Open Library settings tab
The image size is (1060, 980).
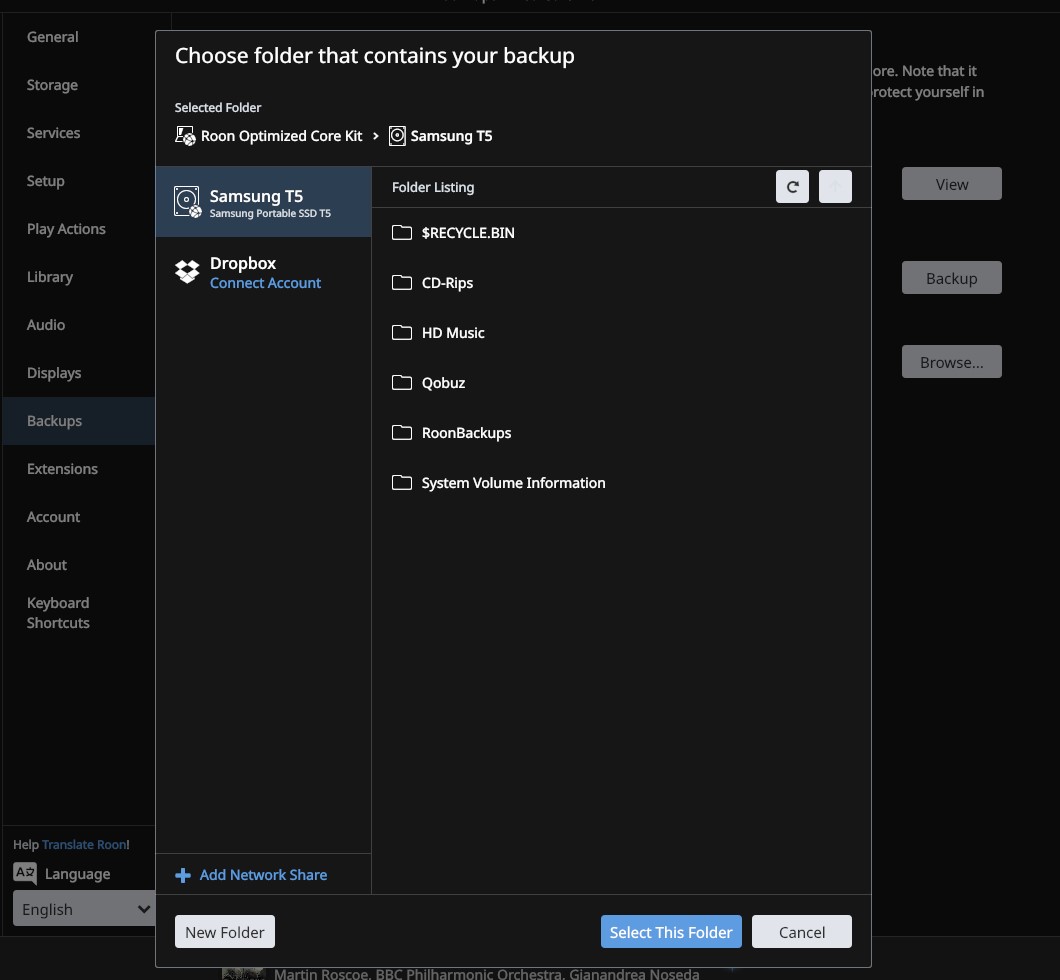[50, 277]
